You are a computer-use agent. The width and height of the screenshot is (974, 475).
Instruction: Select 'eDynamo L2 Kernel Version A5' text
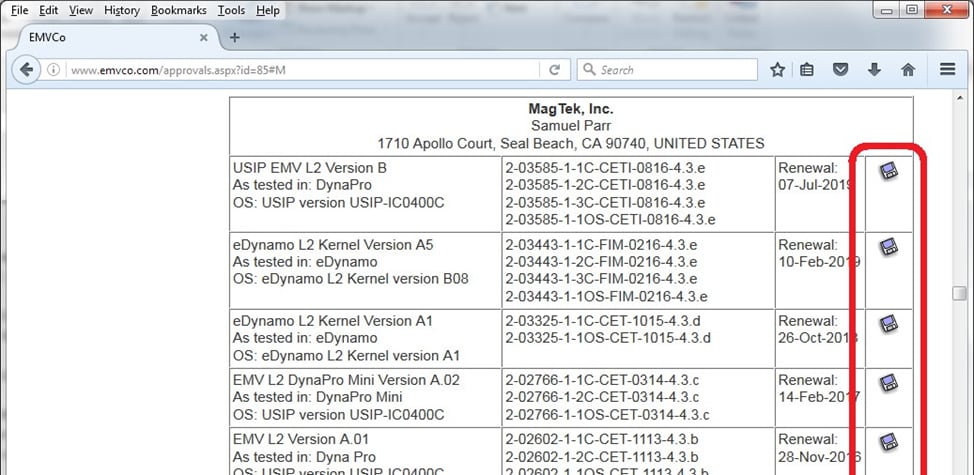click(x=333, y=245)
